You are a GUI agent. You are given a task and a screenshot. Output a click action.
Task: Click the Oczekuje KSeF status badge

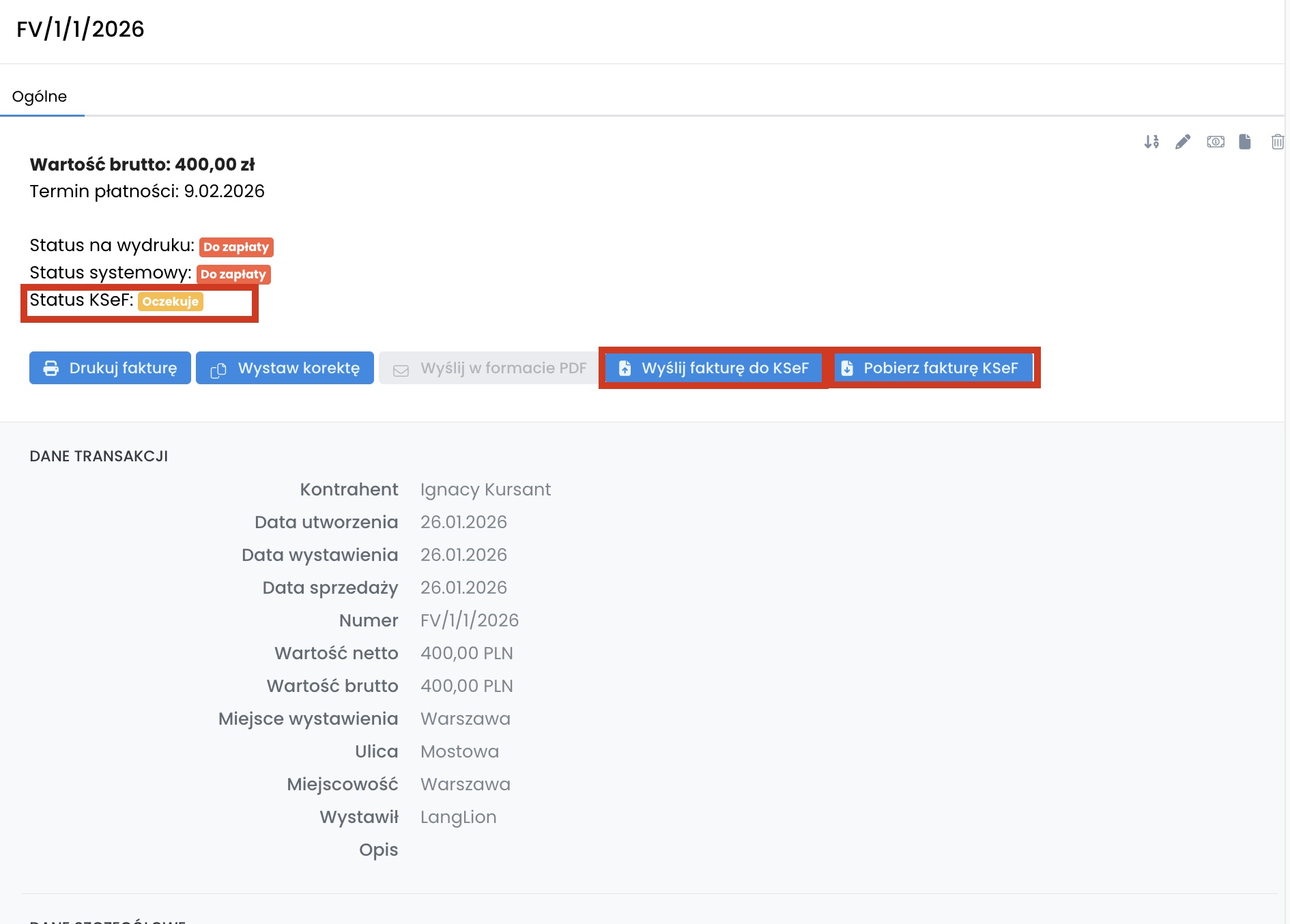(x=171, y=301)
